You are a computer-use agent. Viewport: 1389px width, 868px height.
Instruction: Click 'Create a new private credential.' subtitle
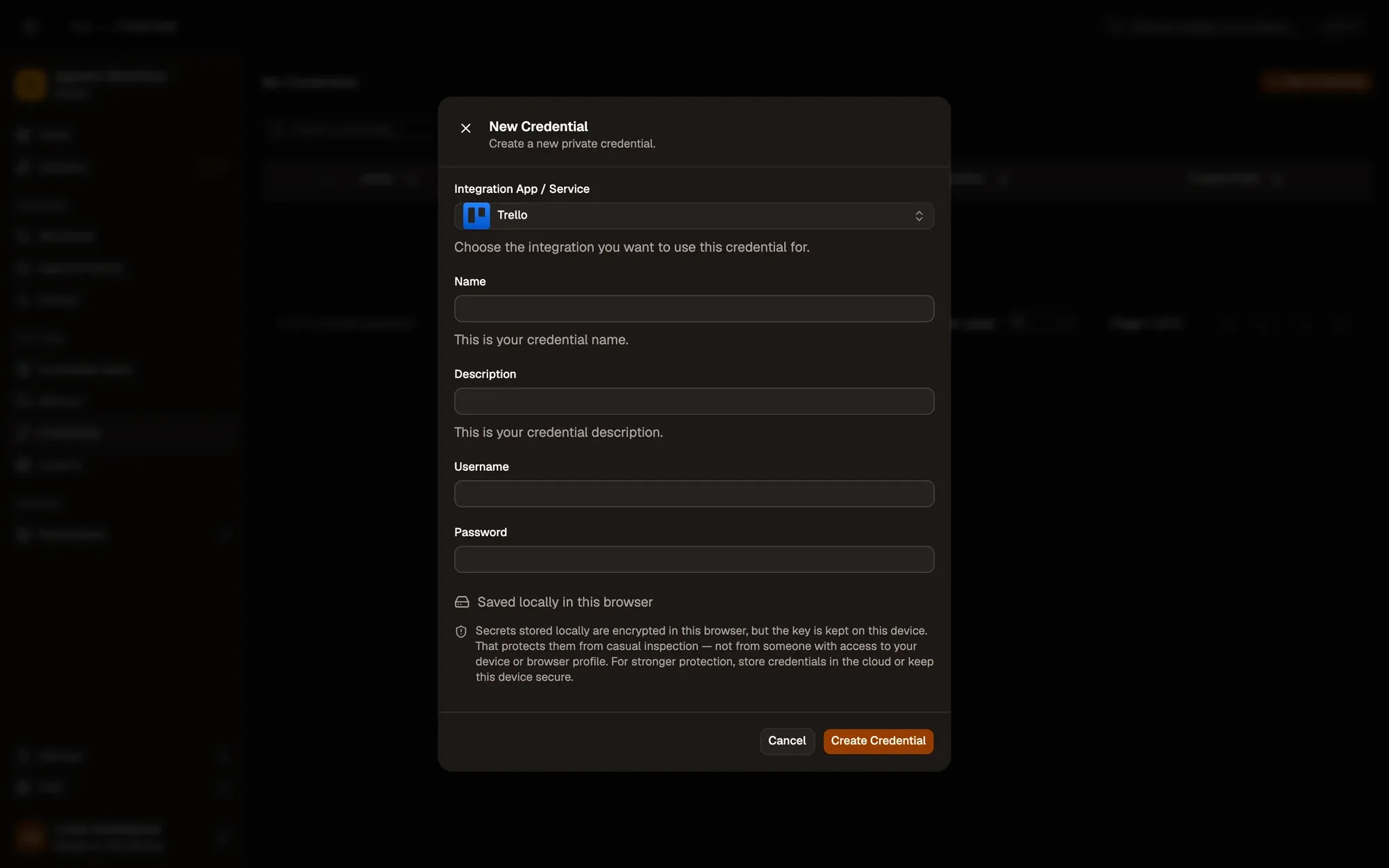[x=572, y=144]
